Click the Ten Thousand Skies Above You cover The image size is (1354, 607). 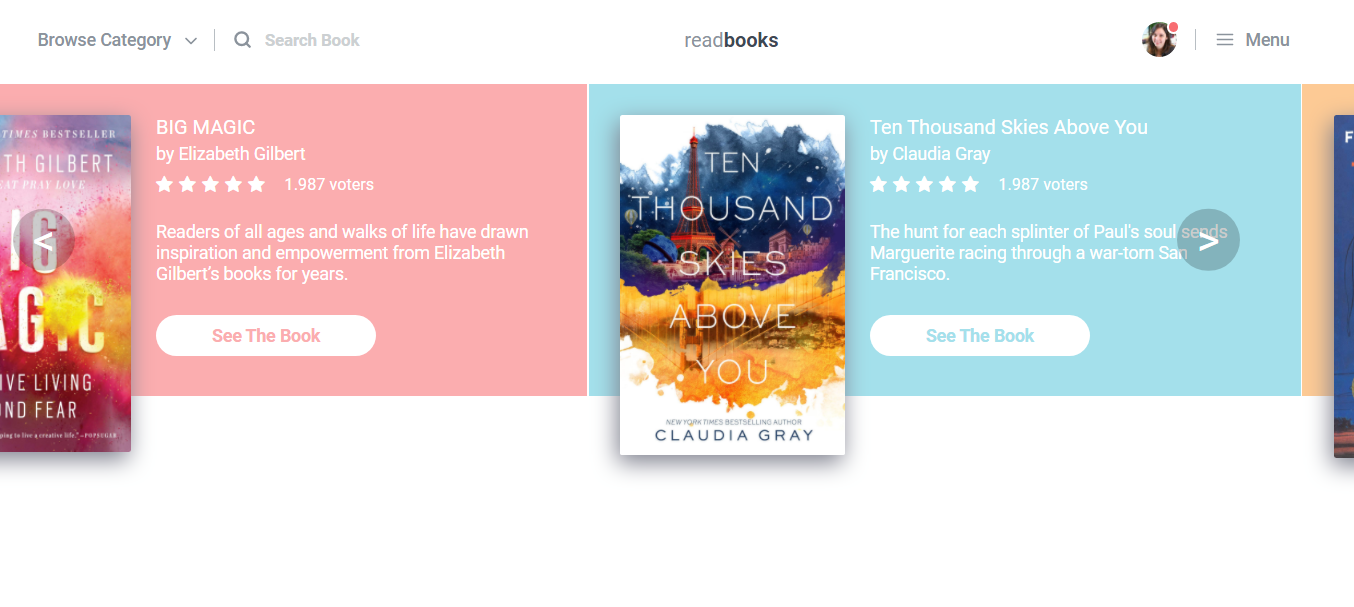click(x=732, y=285)
